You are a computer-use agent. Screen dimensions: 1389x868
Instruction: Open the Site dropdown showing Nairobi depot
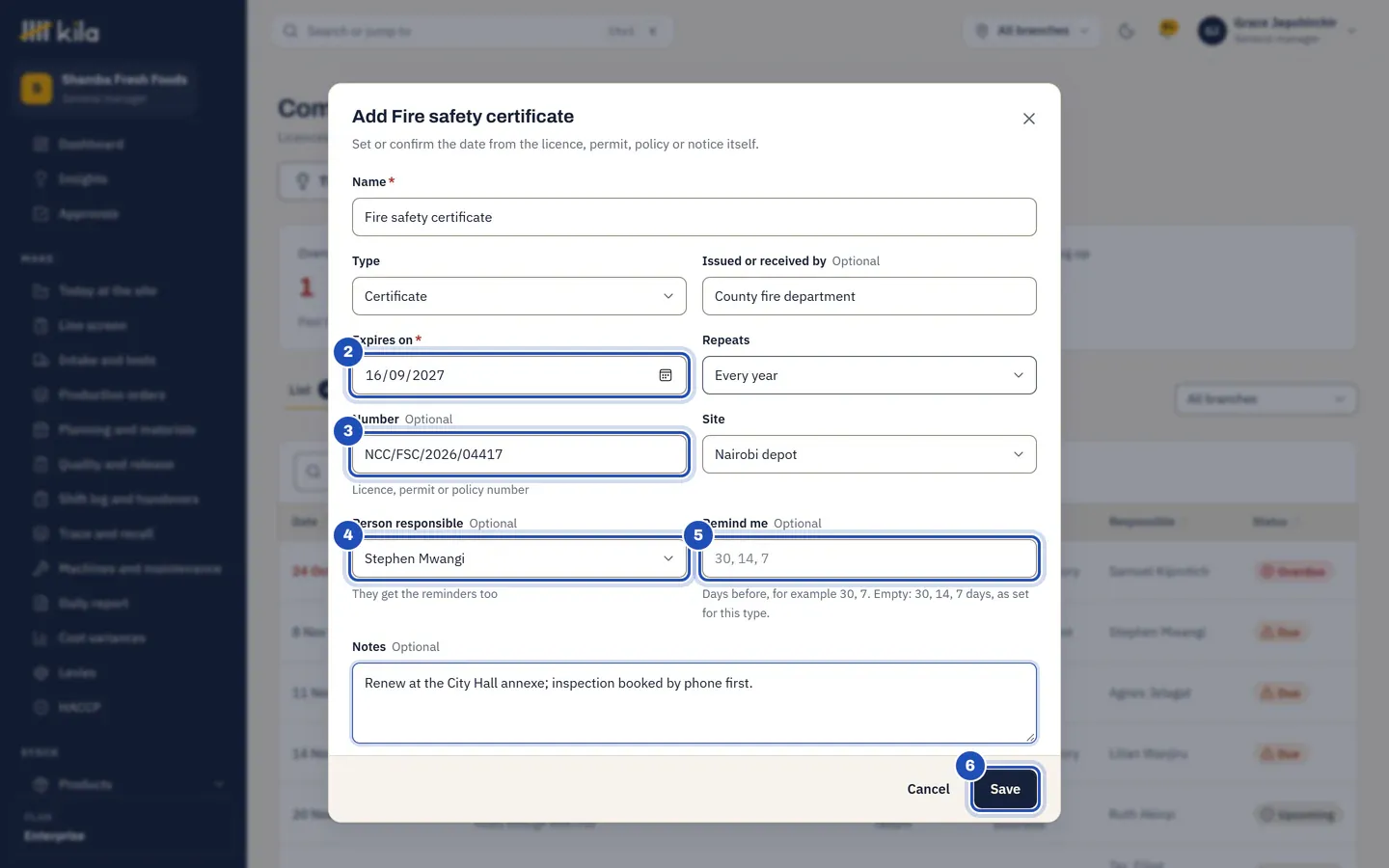pyautogui.click(x=869, y=454)
